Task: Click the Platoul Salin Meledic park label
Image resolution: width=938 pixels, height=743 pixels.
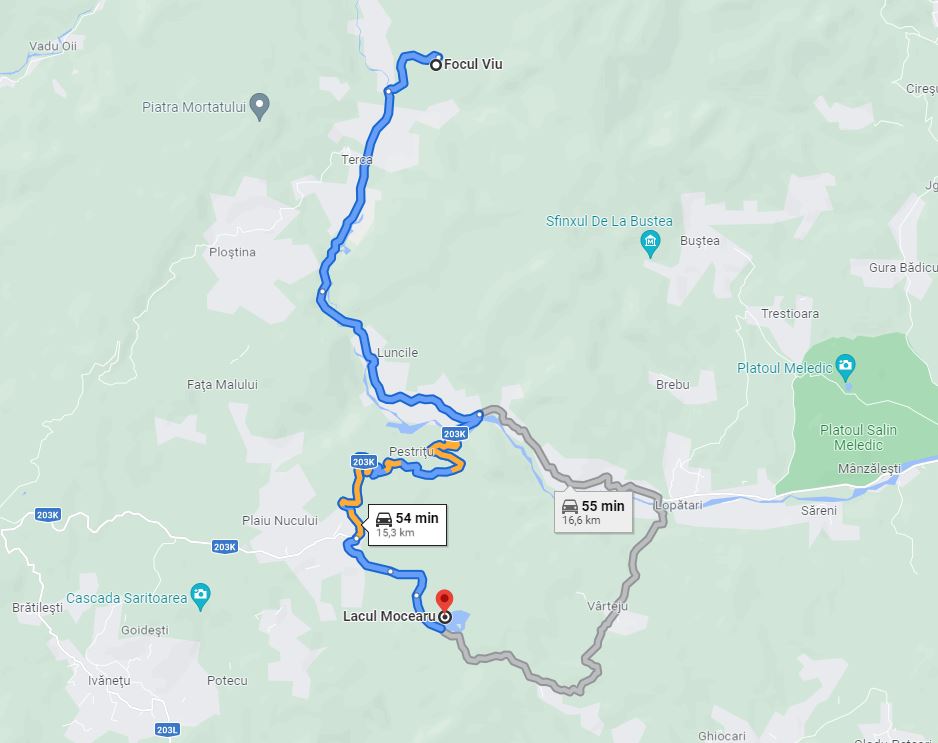Action: [858, 437]
